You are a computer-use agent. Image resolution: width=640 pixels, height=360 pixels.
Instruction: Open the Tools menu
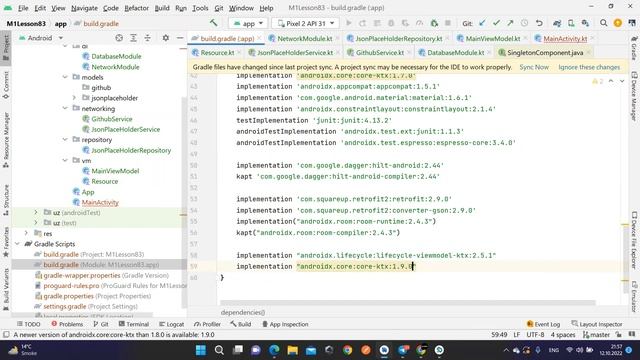coord(200,8)
